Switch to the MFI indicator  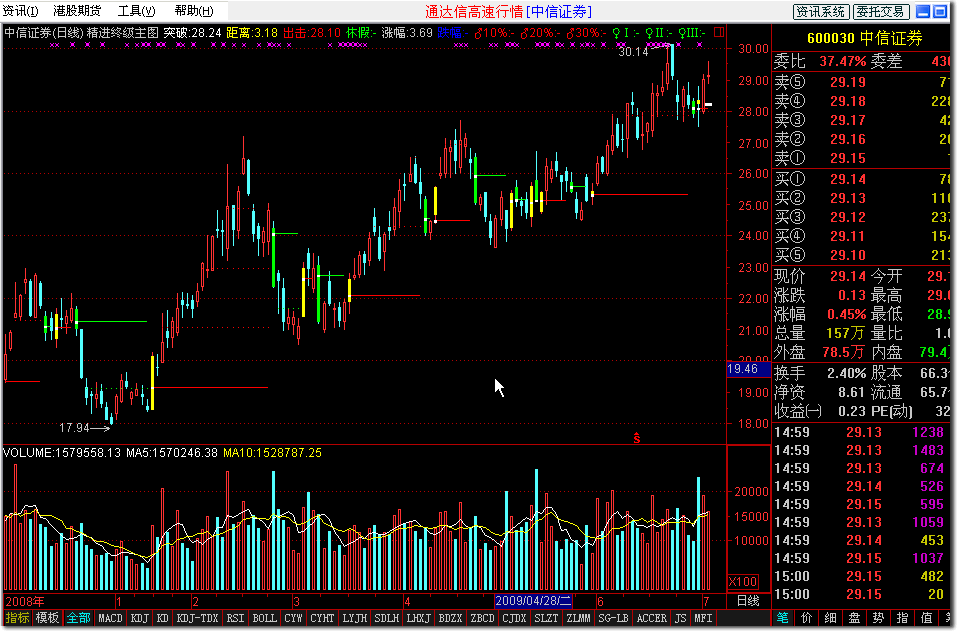pos(703,618)
